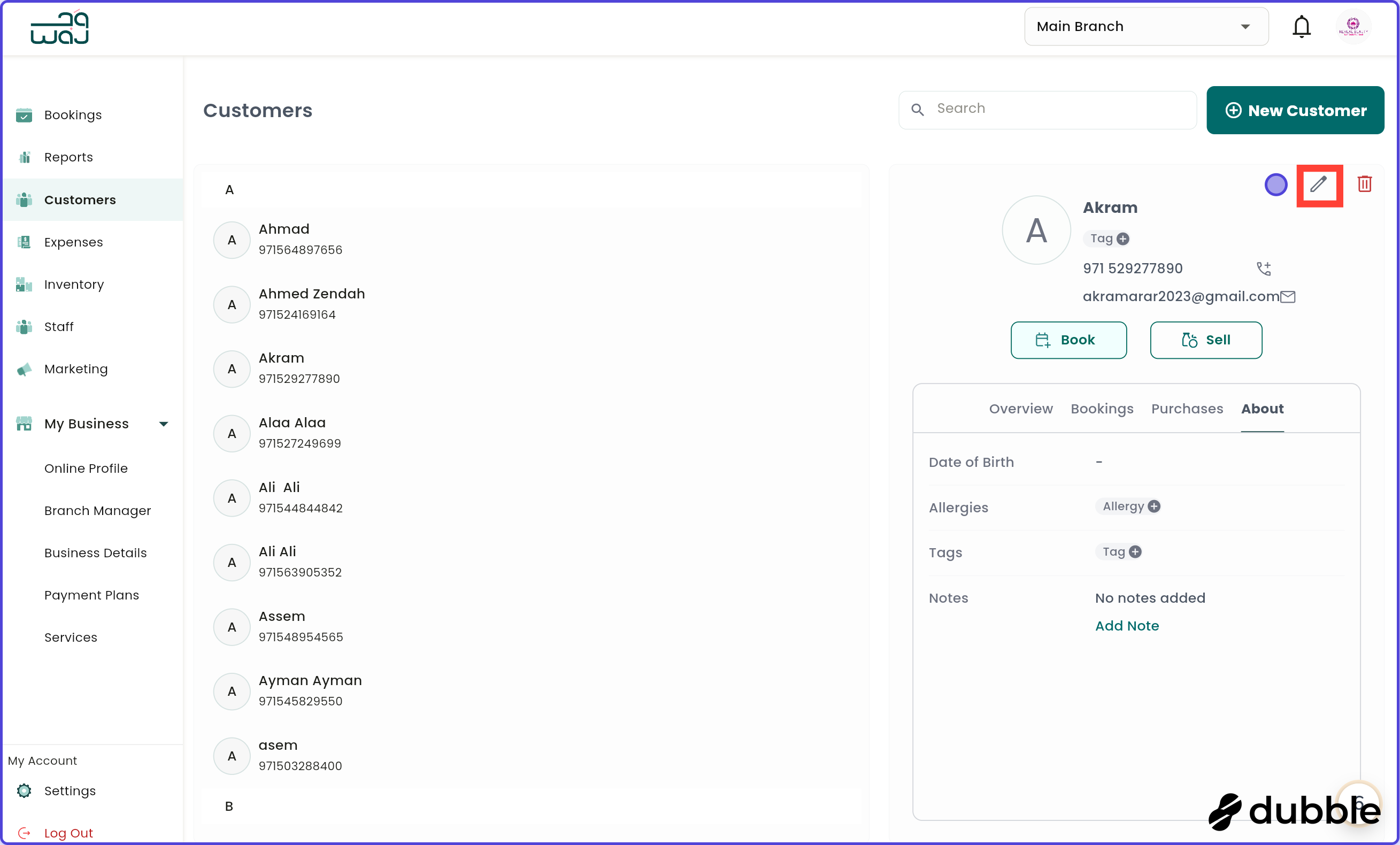Click the plus icon next to Tag under Akram's name

(x=1123, y=239)
